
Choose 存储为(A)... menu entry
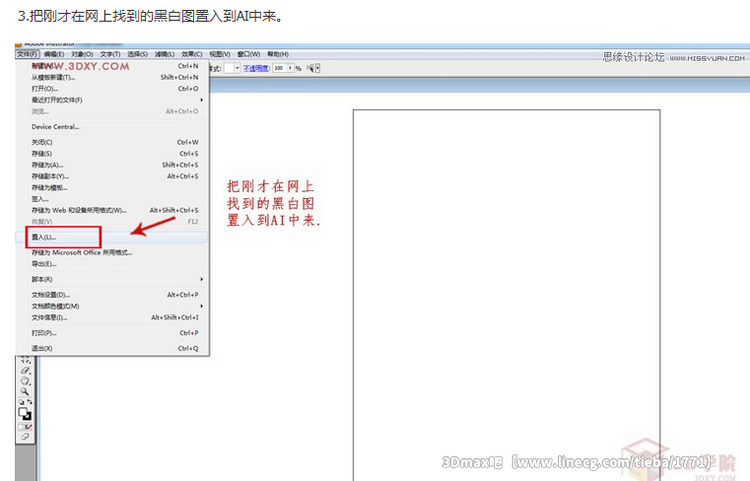112,165
